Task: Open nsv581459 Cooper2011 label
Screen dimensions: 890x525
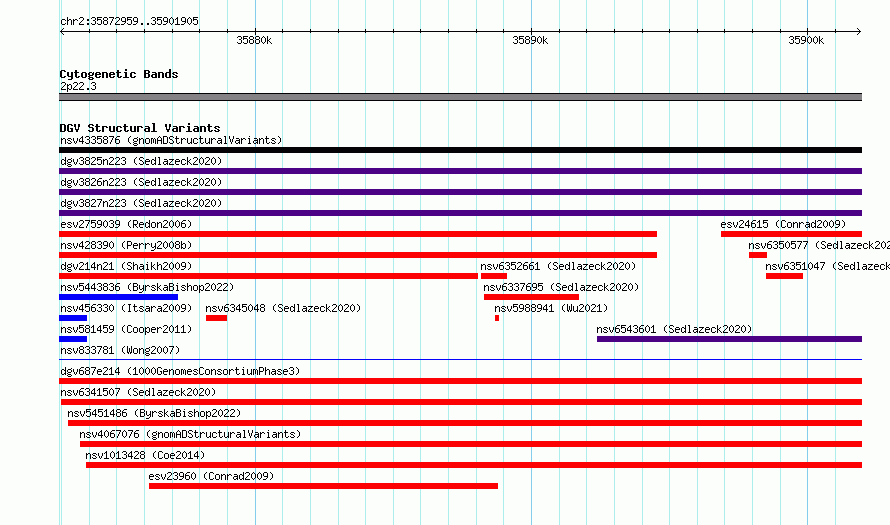Action: (x=126, y=329)
